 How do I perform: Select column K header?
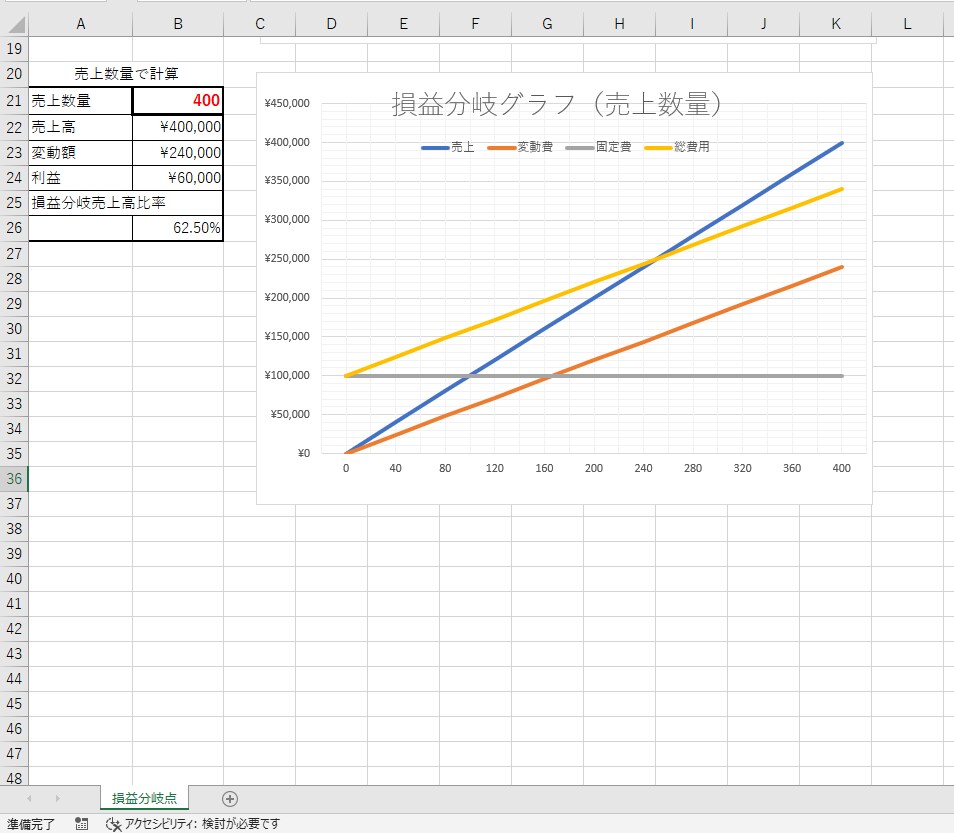pos(835,24)
